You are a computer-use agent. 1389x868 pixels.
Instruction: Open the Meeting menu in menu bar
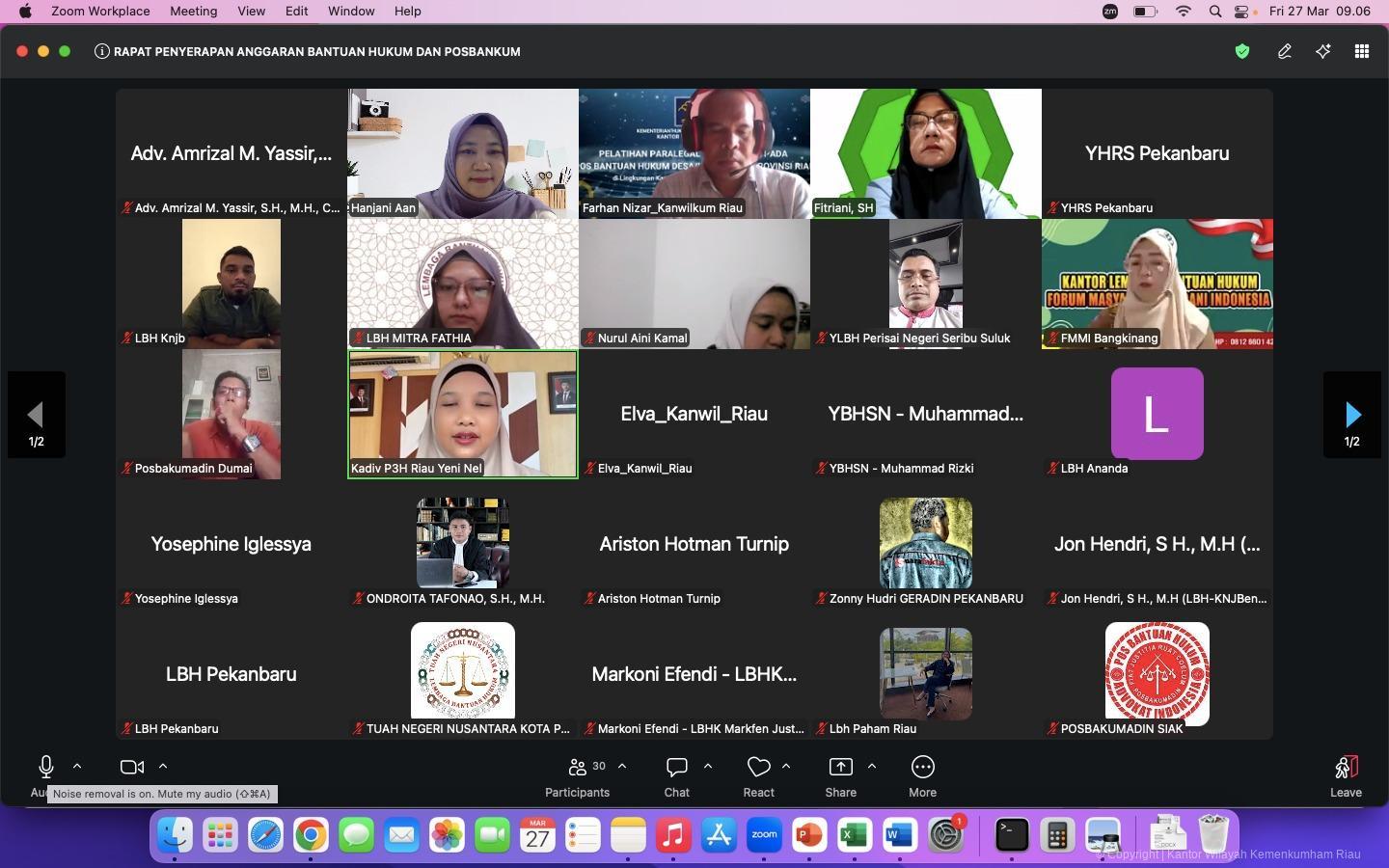click(193, 12)
